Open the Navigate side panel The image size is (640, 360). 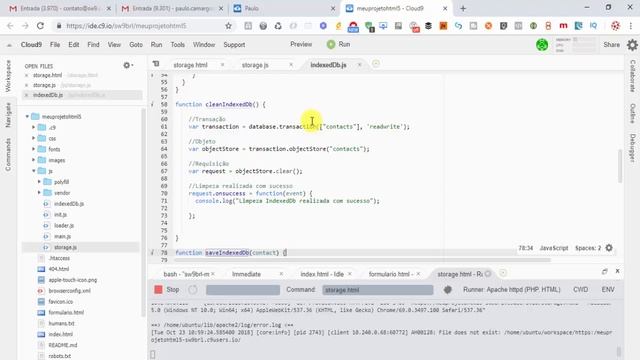tap(8, 115)
